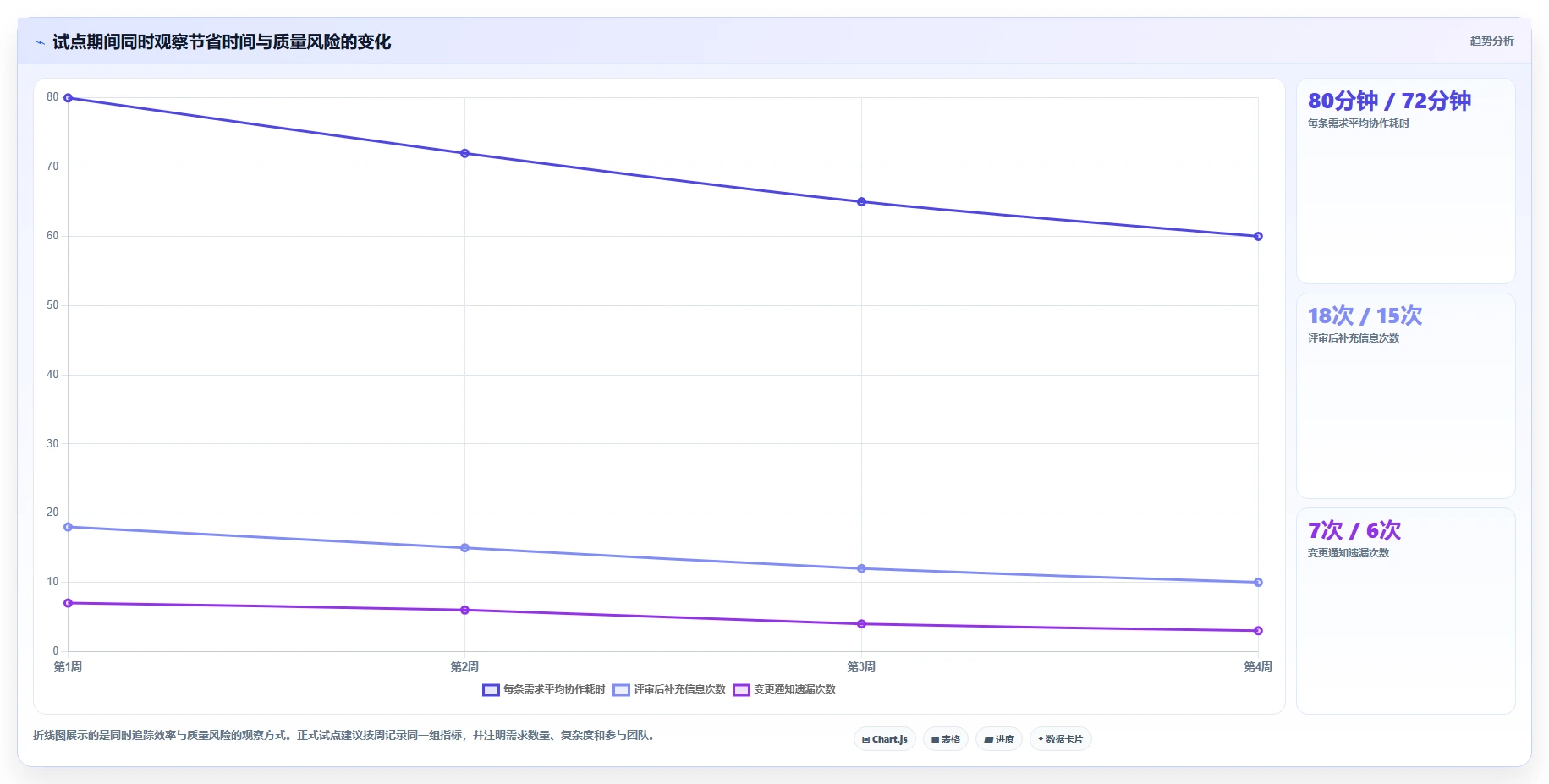The height and width of the screenshot is (784, 1549).
Task: Click the 每条需求平均协作耗时 caption in the stat card
Action: point(1359,123)
